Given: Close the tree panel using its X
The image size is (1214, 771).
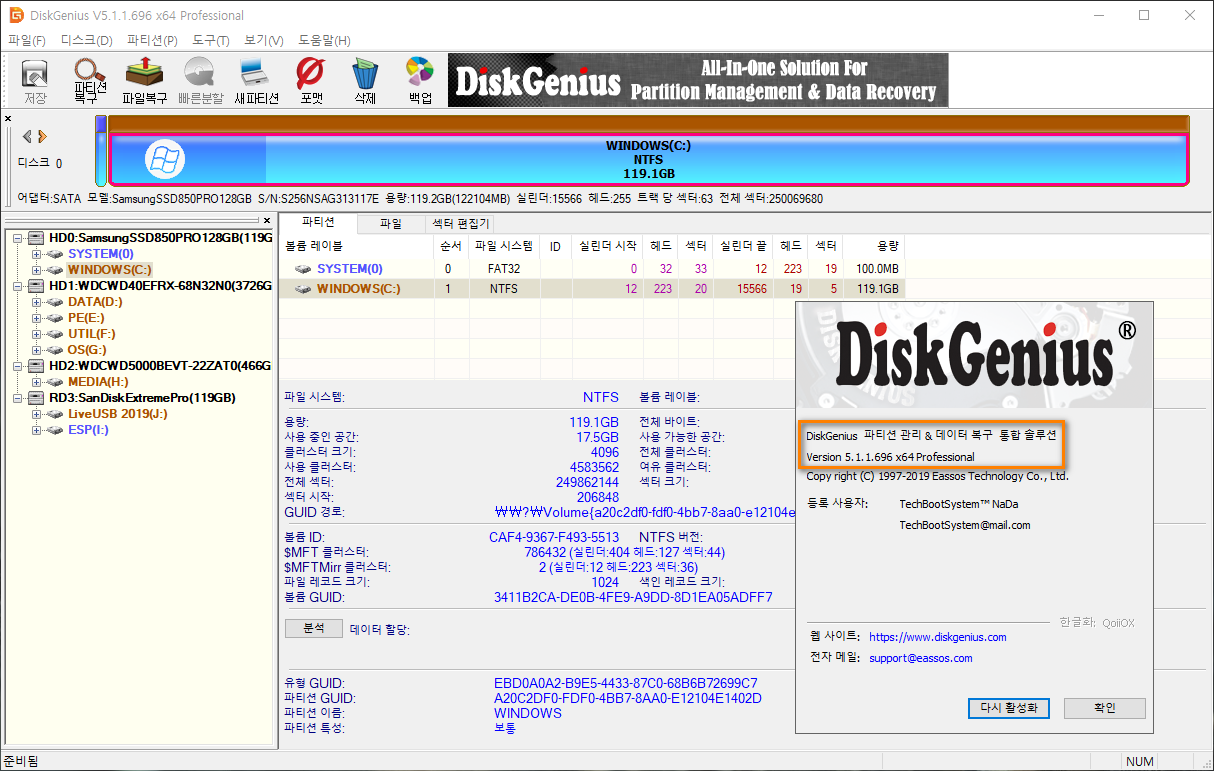Looking at the screenshot, I should (x=266, y=220).
